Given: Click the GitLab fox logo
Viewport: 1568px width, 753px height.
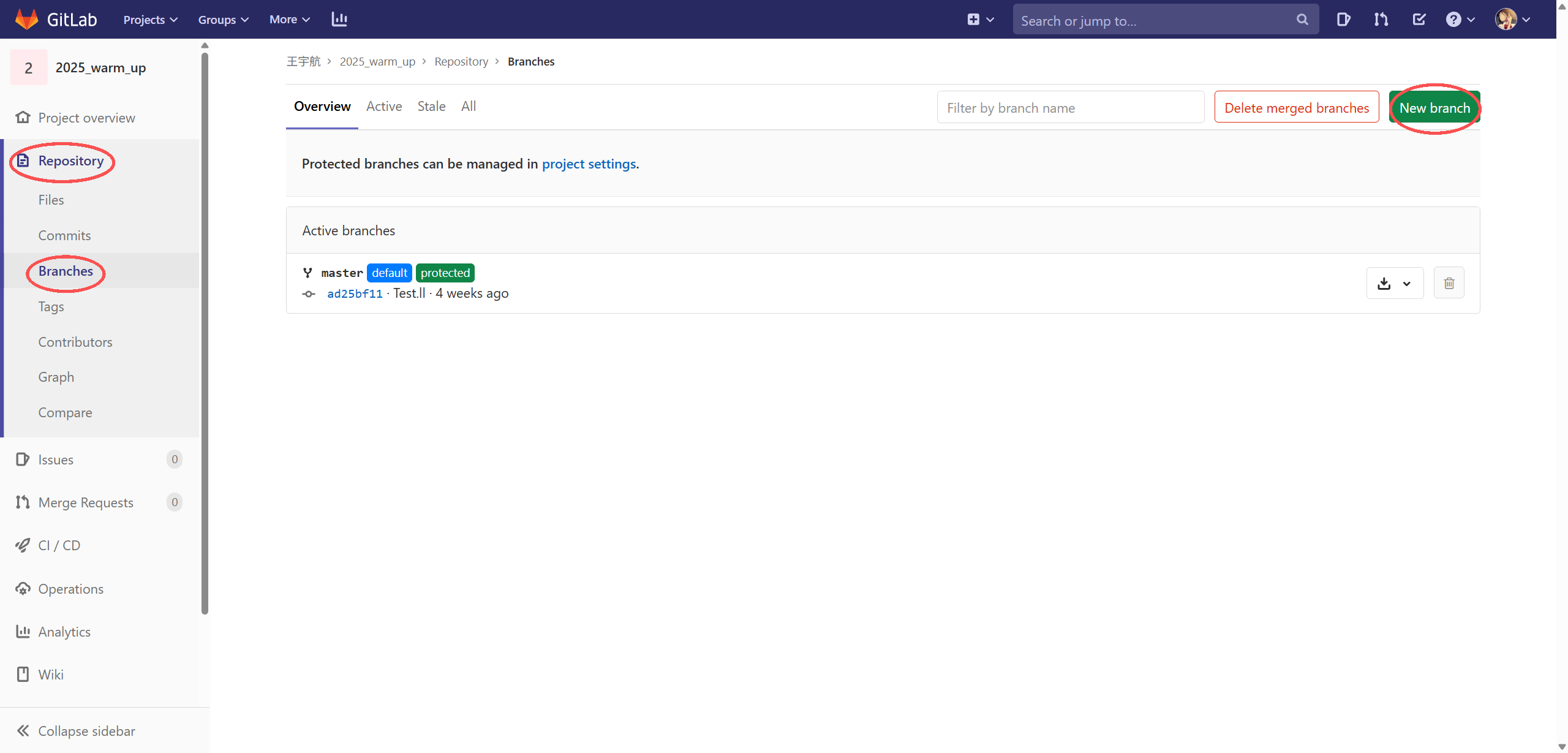Looking at the screenshot, I should click(26, 19).
